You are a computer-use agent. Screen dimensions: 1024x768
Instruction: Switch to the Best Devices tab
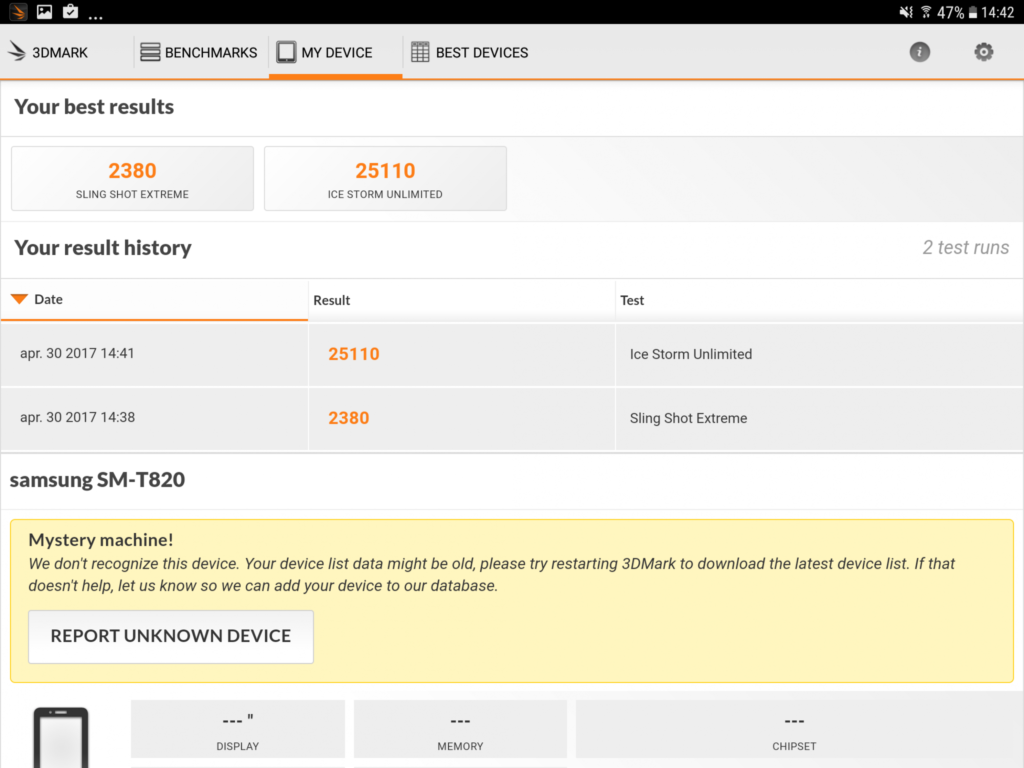470,52
